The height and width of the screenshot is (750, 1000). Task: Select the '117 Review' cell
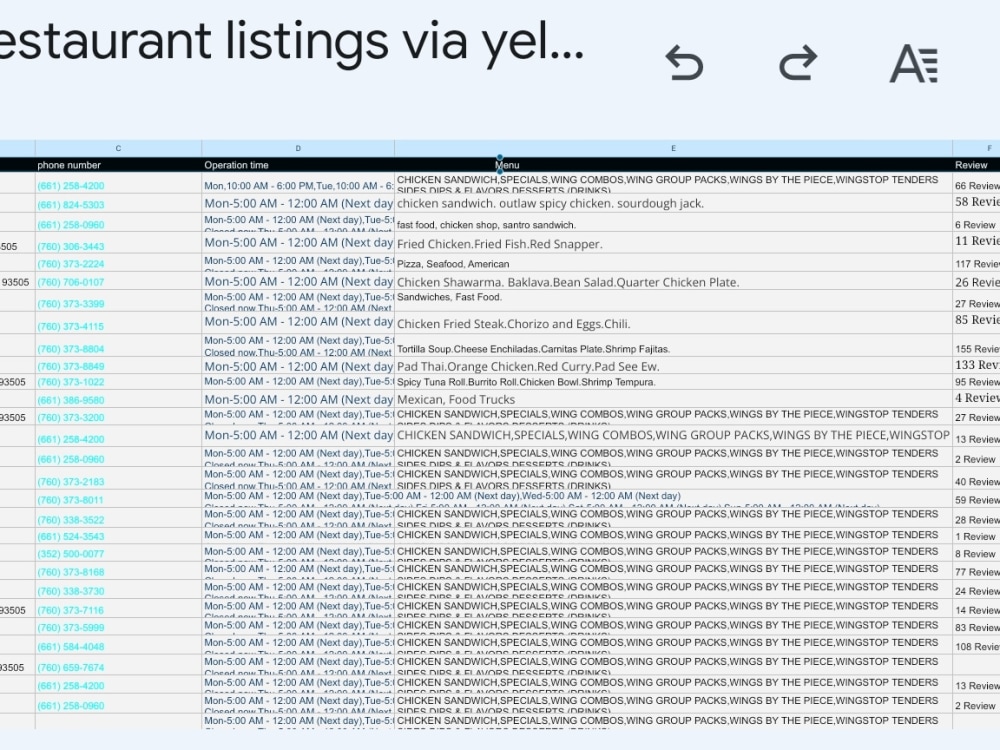(x=976, y=263)
